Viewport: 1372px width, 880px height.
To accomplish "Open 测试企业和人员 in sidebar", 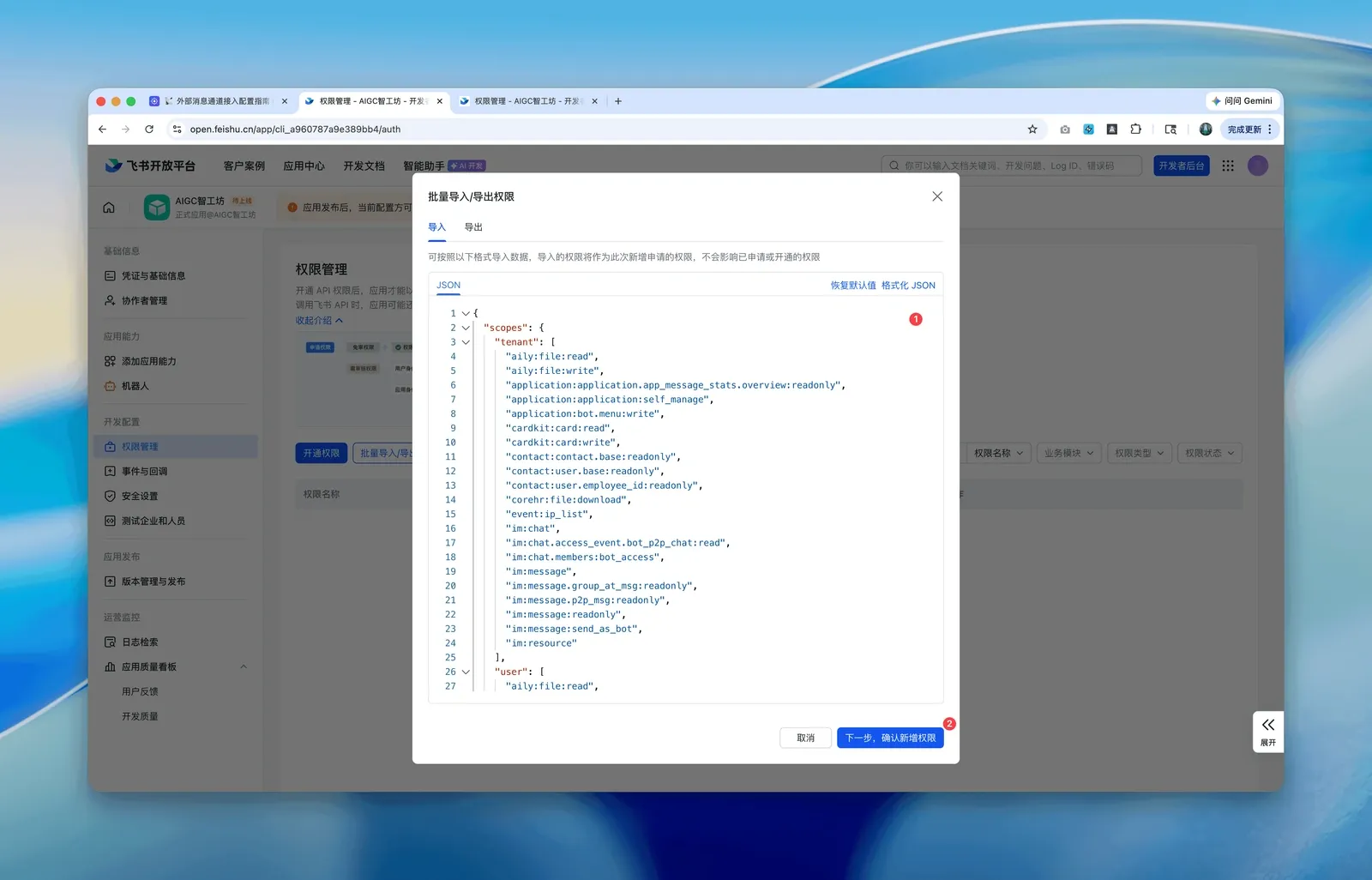I will (x=153, y=521).
